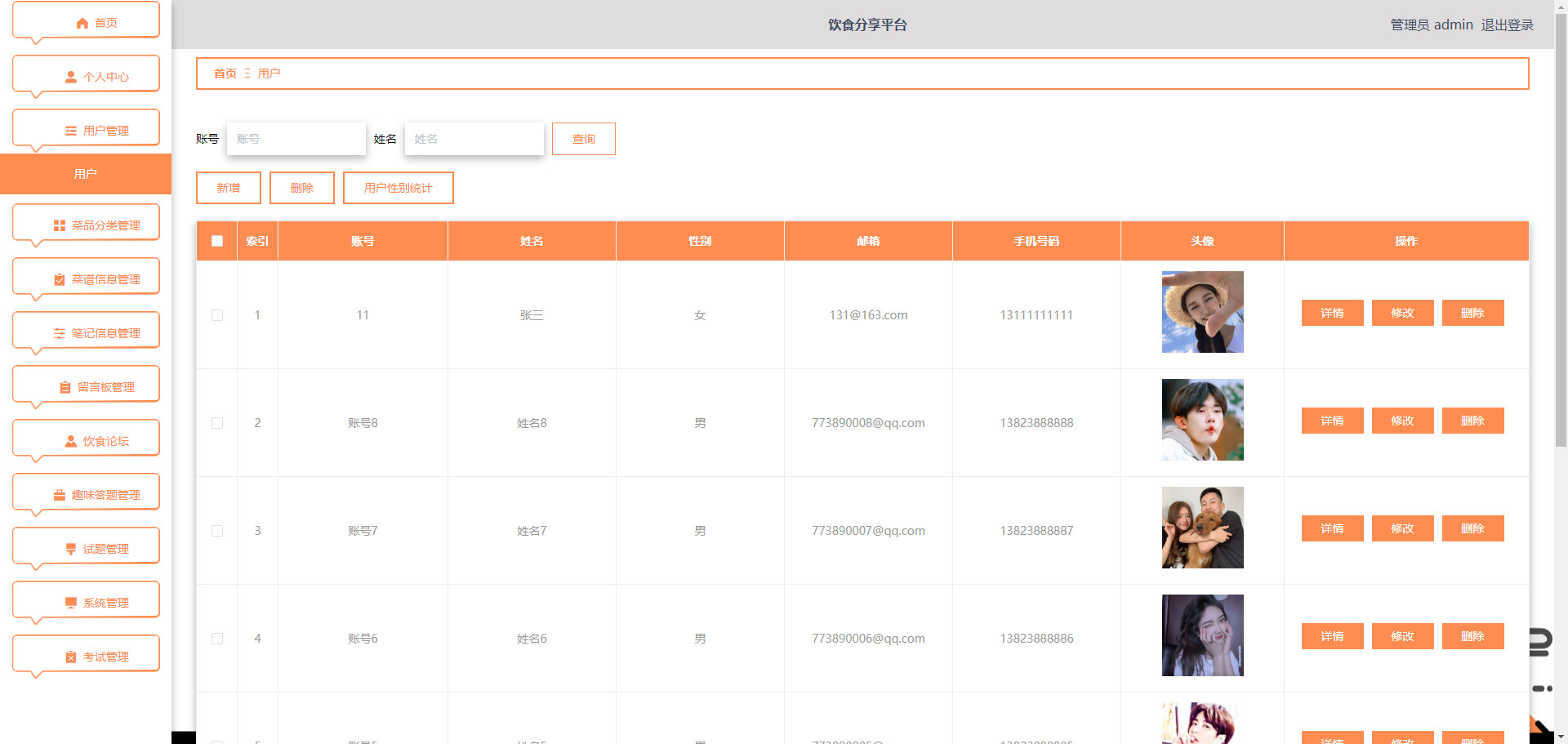Focus the 姓名 search input field

point(474,139)
